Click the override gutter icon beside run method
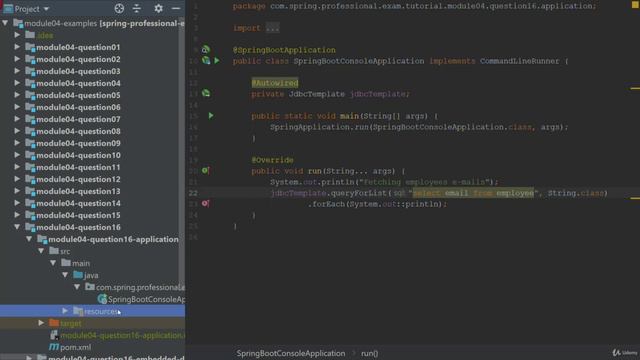Screen dimensions: 640x360 (206, 171)
